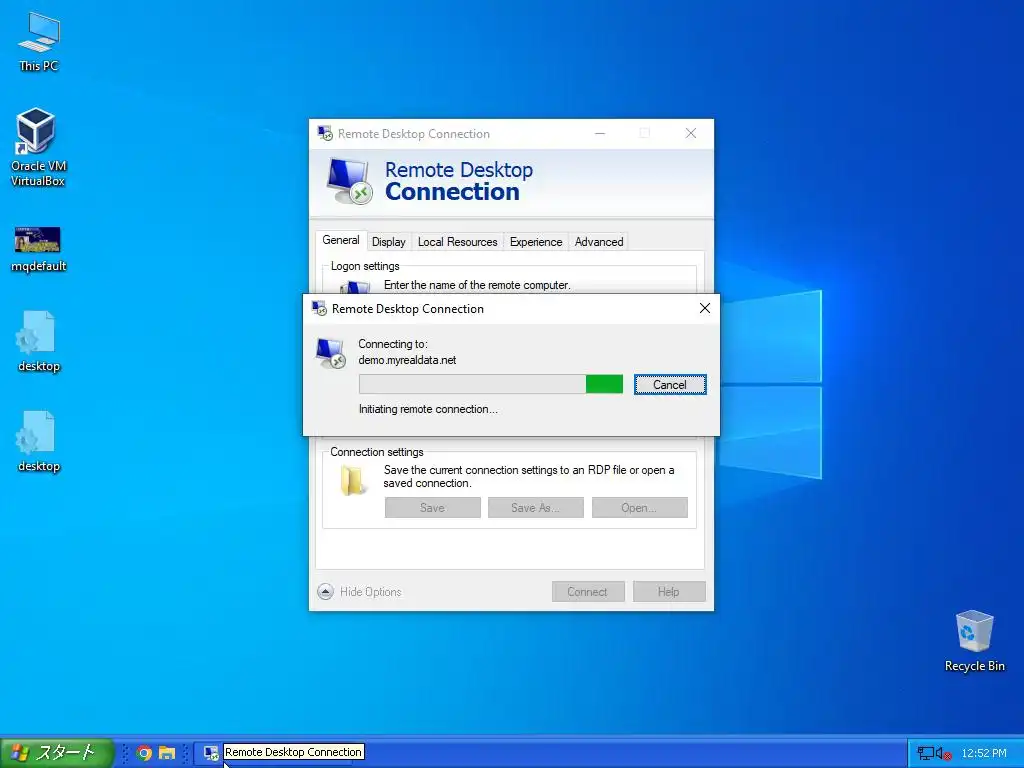This screenshot has width=1024, height=768.
Task: Open Chrome from the quick launch bar
Action: [144, 753]
